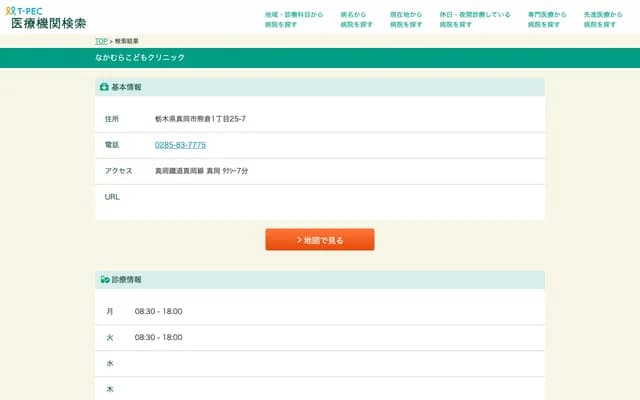
Task: Click the T-PEC 医療機関検索 logo
Action: [x=46, y=17]
